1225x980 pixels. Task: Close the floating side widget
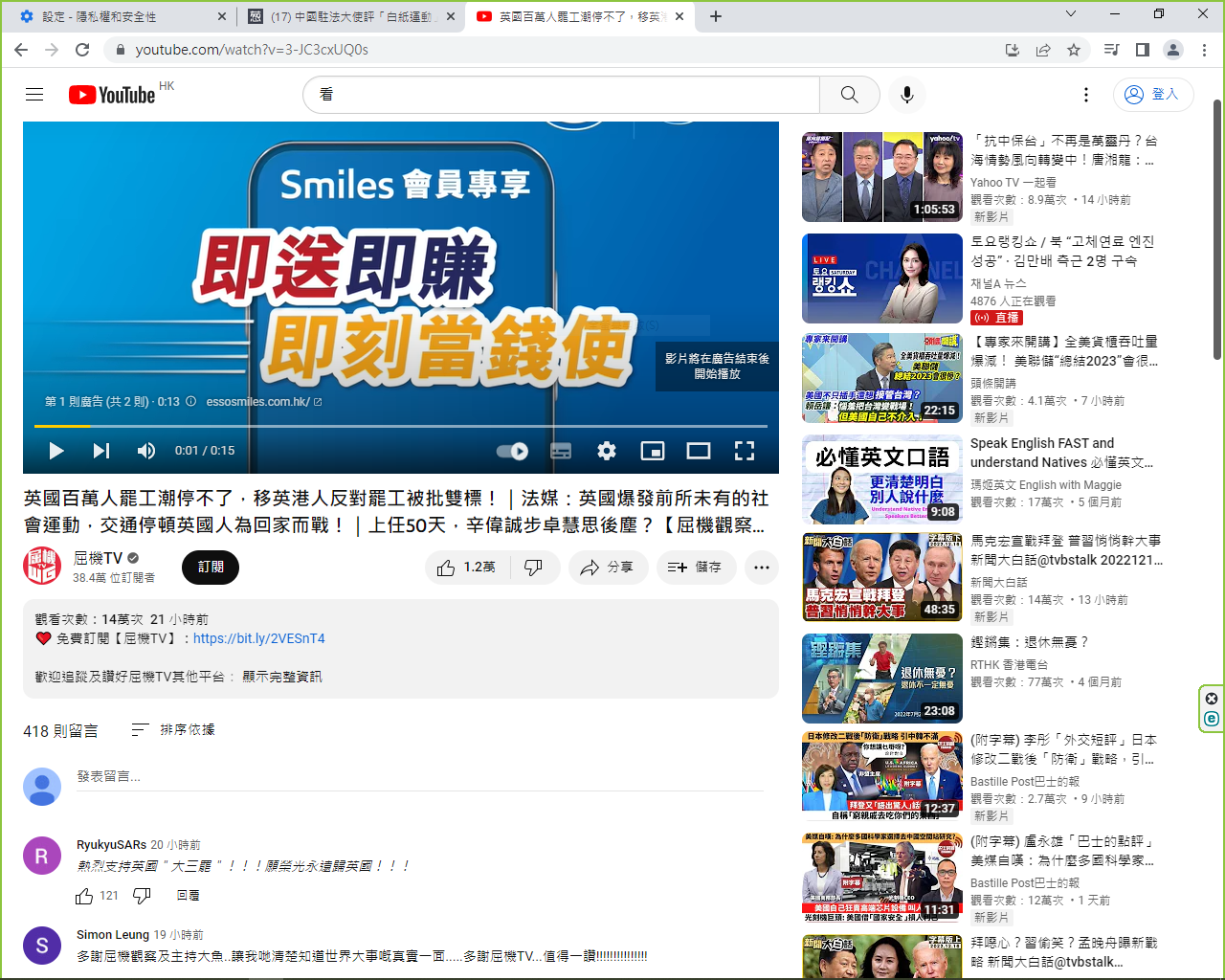click(1212, 699)
